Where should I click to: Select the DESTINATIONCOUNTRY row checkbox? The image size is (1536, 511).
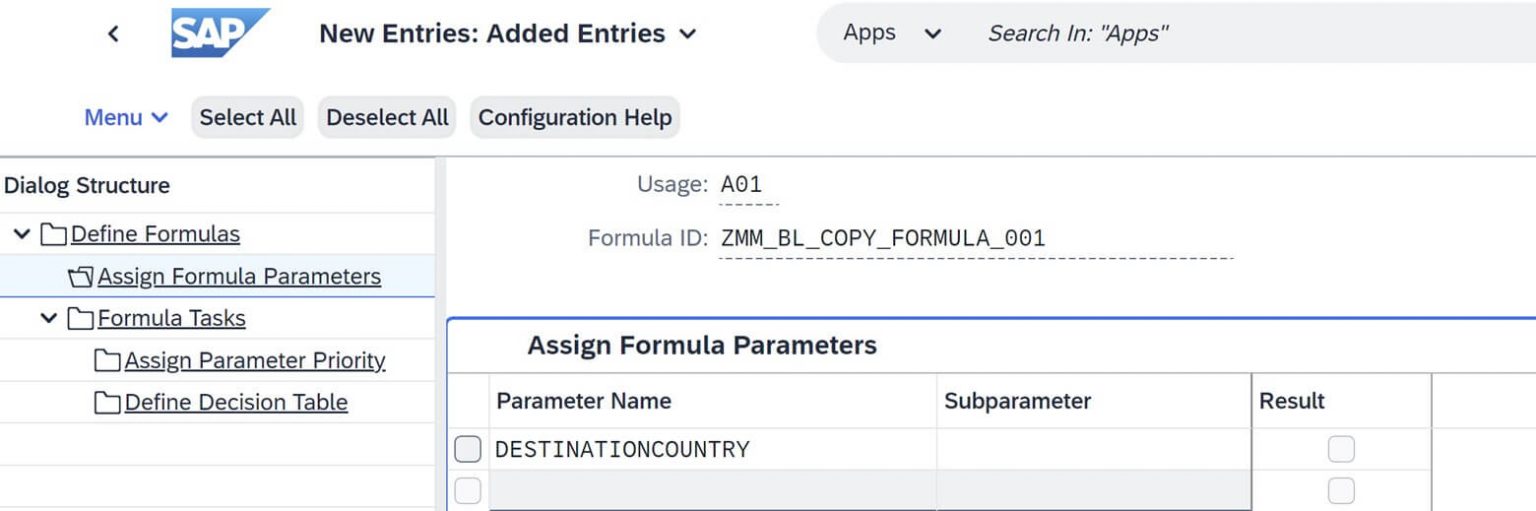point(467,450)
